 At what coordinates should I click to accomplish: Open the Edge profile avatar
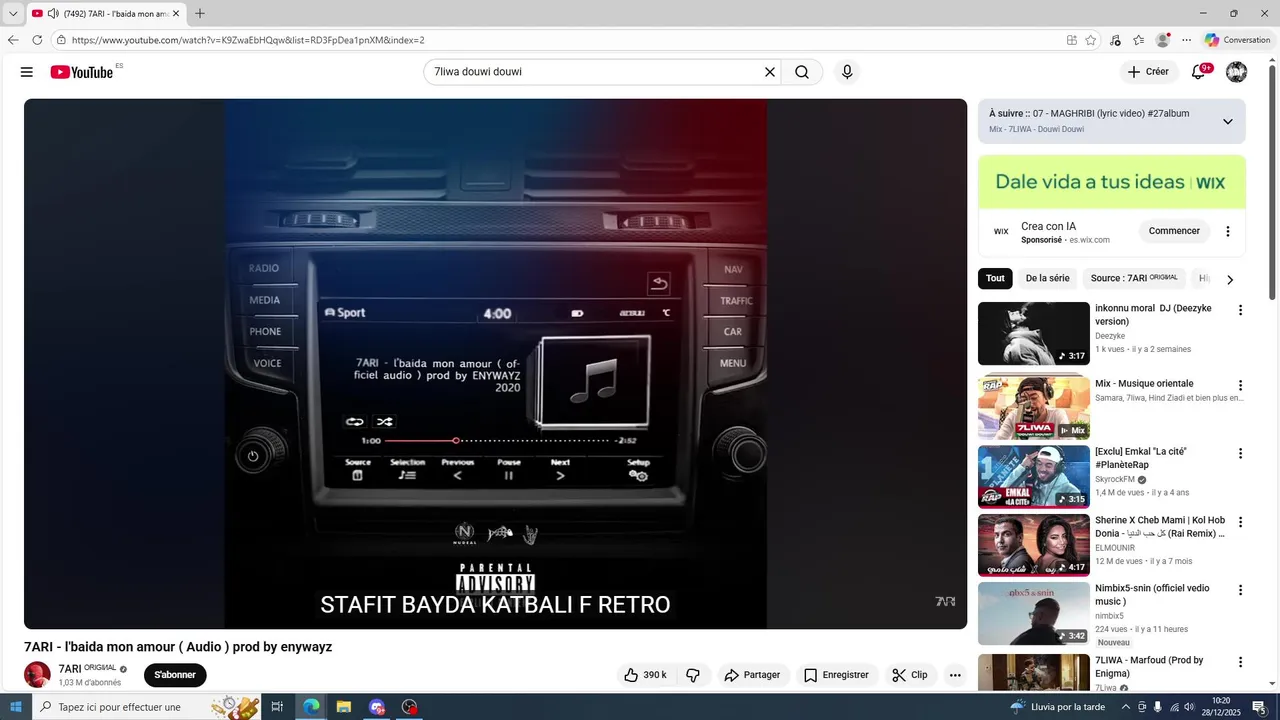point(1162,40)
